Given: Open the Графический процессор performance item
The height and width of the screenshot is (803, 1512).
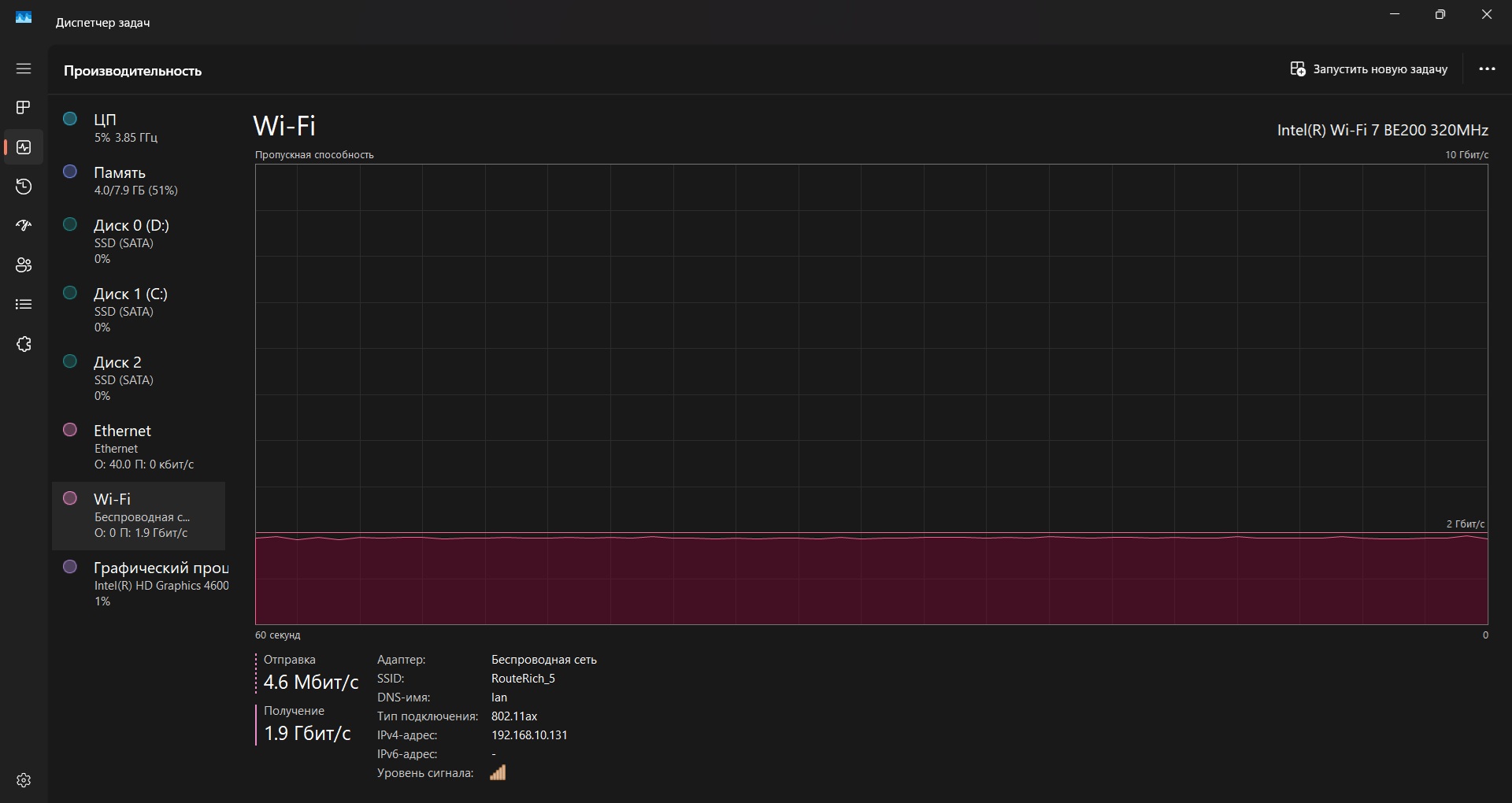Looking at the screenshot, I should (x=139, y=583).
